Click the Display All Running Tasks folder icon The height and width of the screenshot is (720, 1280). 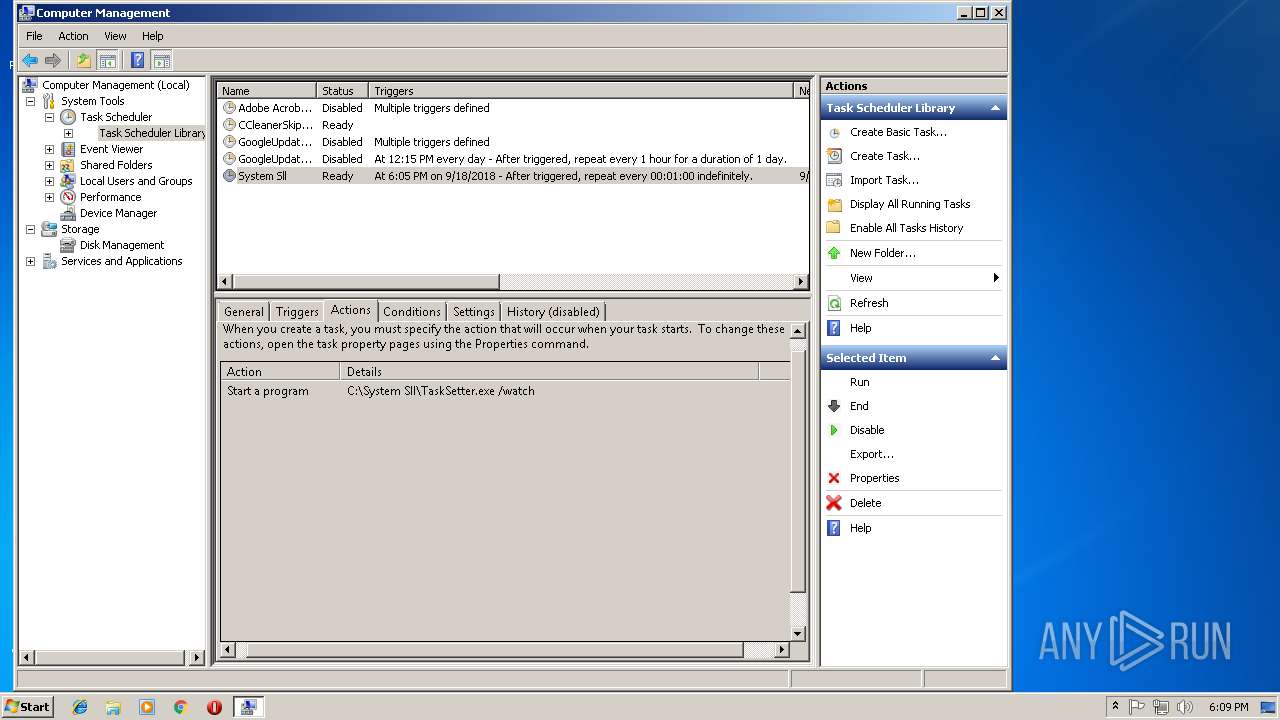[834, 204]
